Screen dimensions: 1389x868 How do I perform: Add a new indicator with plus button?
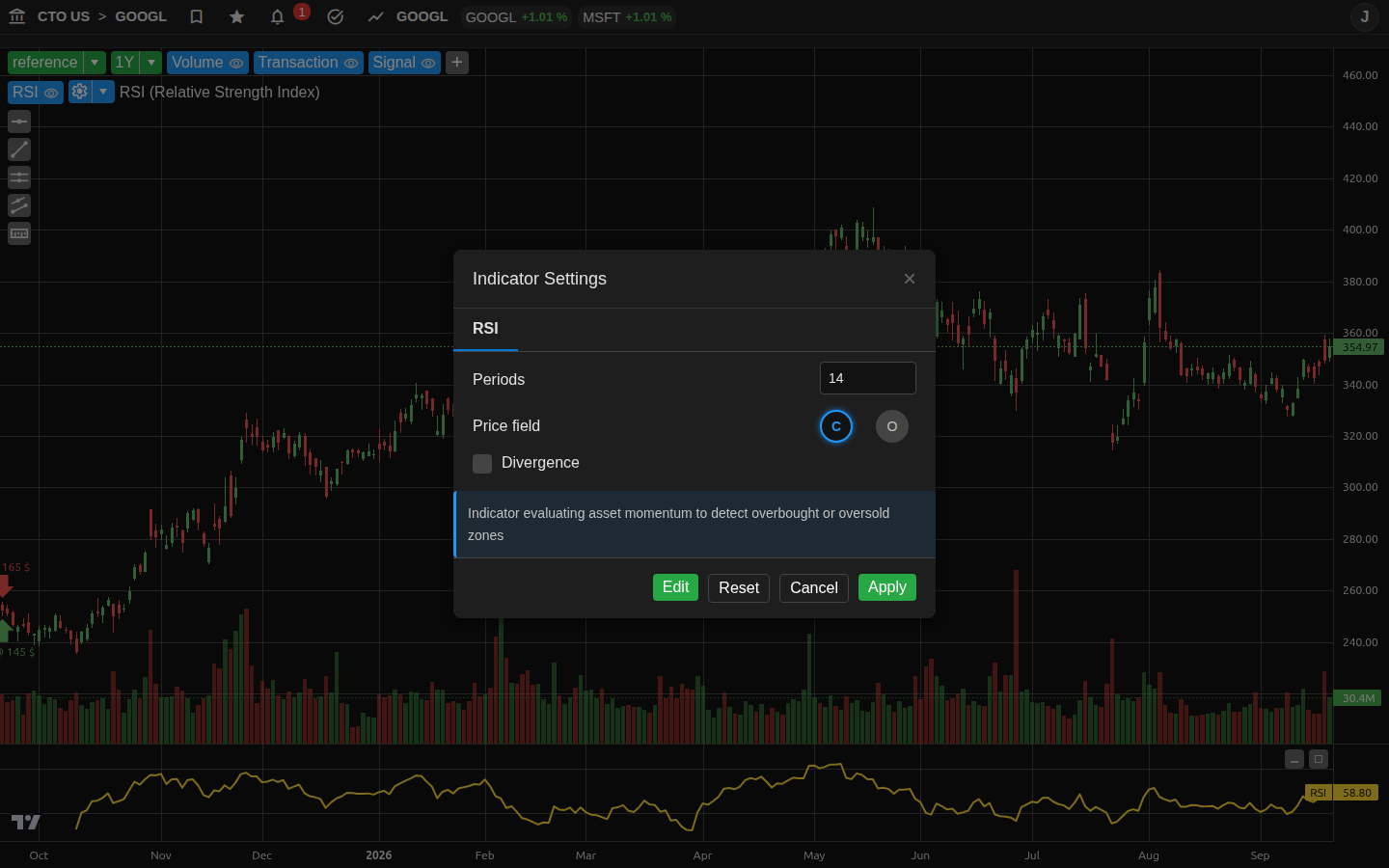[x=457, y=63]
